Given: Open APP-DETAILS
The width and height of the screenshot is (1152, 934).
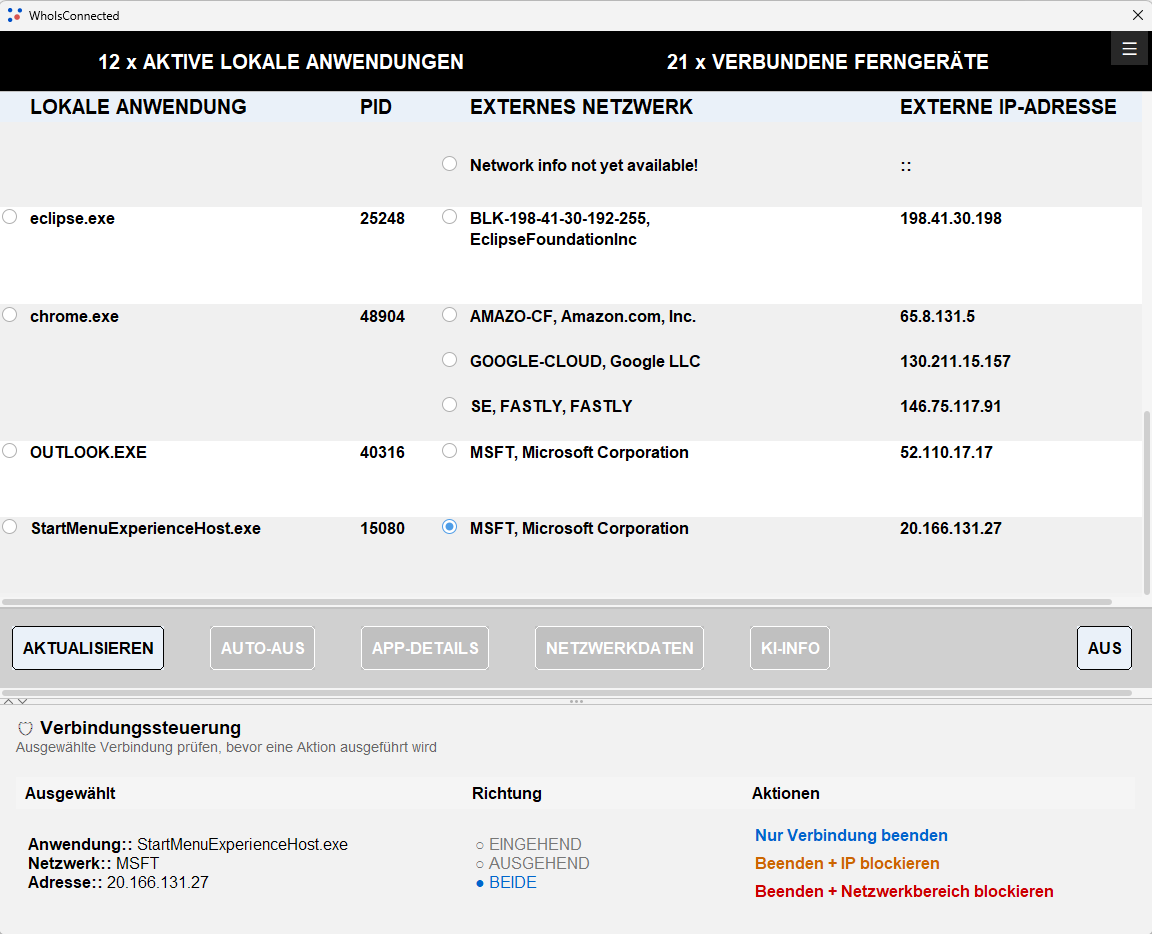Looking at the screenshot, I should click(x=425, y=648).
